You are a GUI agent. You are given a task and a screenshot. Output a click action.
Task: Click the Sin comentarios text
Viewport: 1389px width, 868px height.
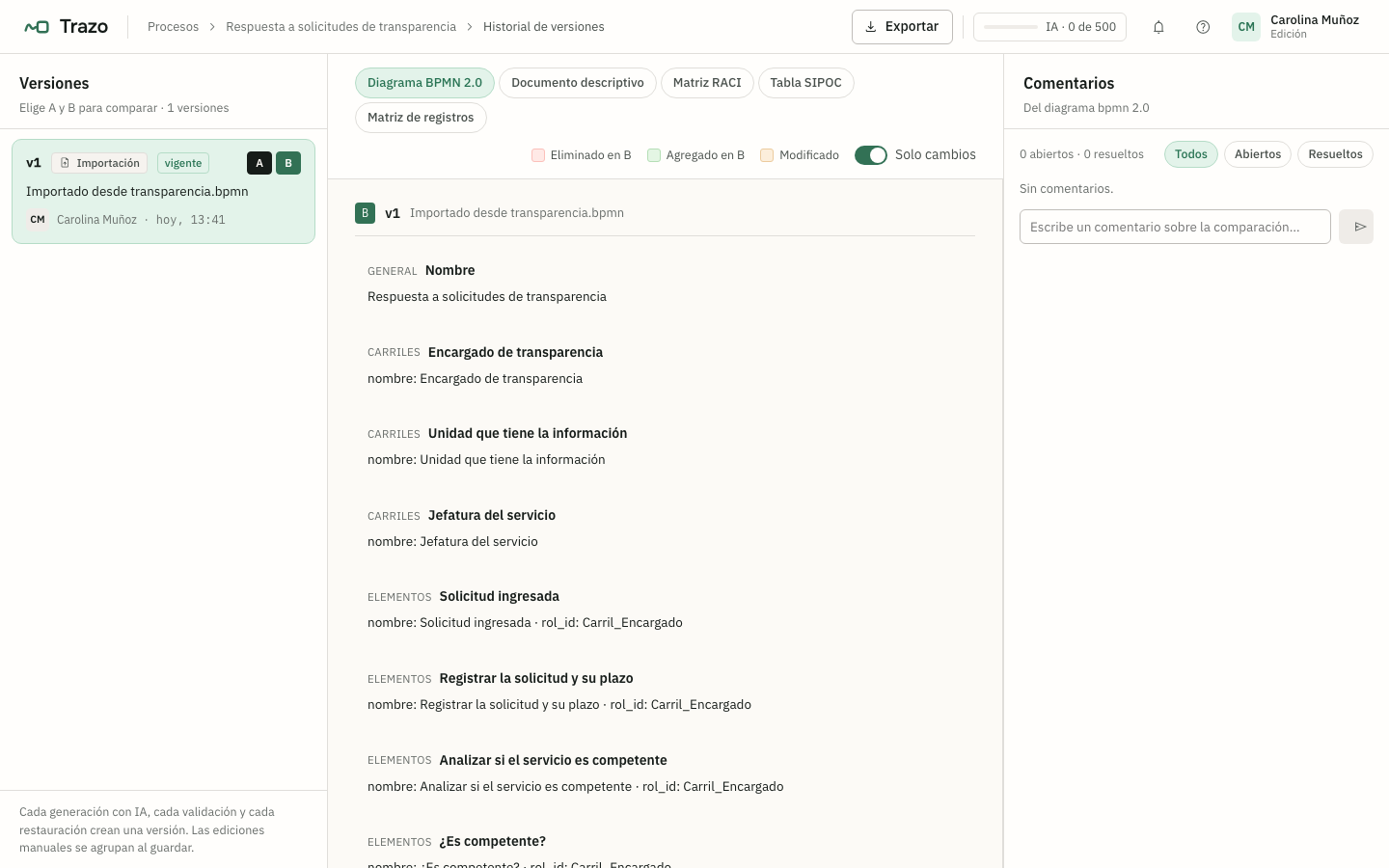[x=1067, y=189]
